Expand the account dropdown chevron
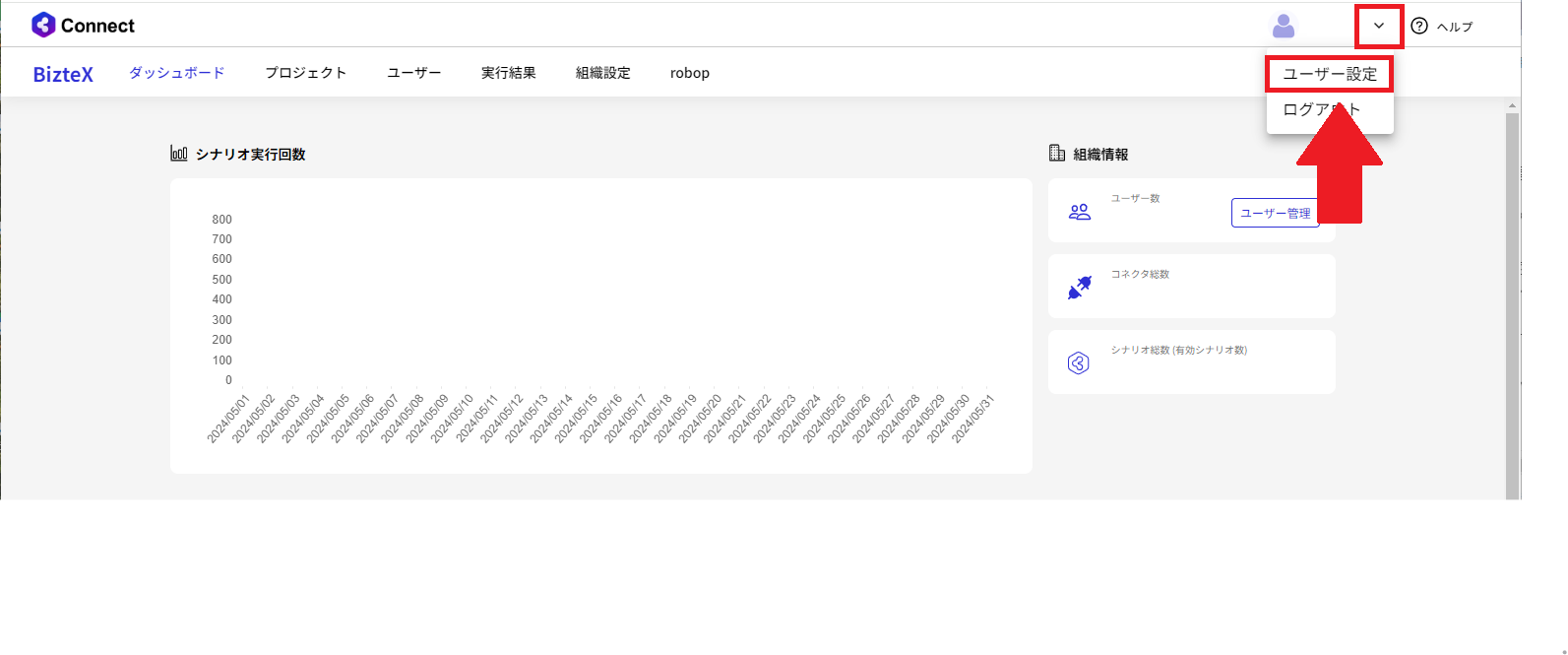 [x=1378, y=27]
